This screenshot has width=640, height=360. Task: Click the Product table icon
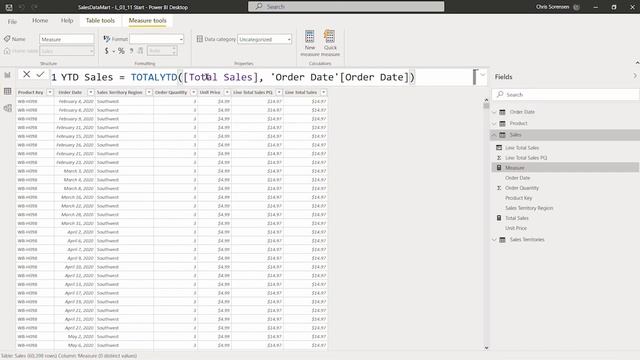click(502, 123)
